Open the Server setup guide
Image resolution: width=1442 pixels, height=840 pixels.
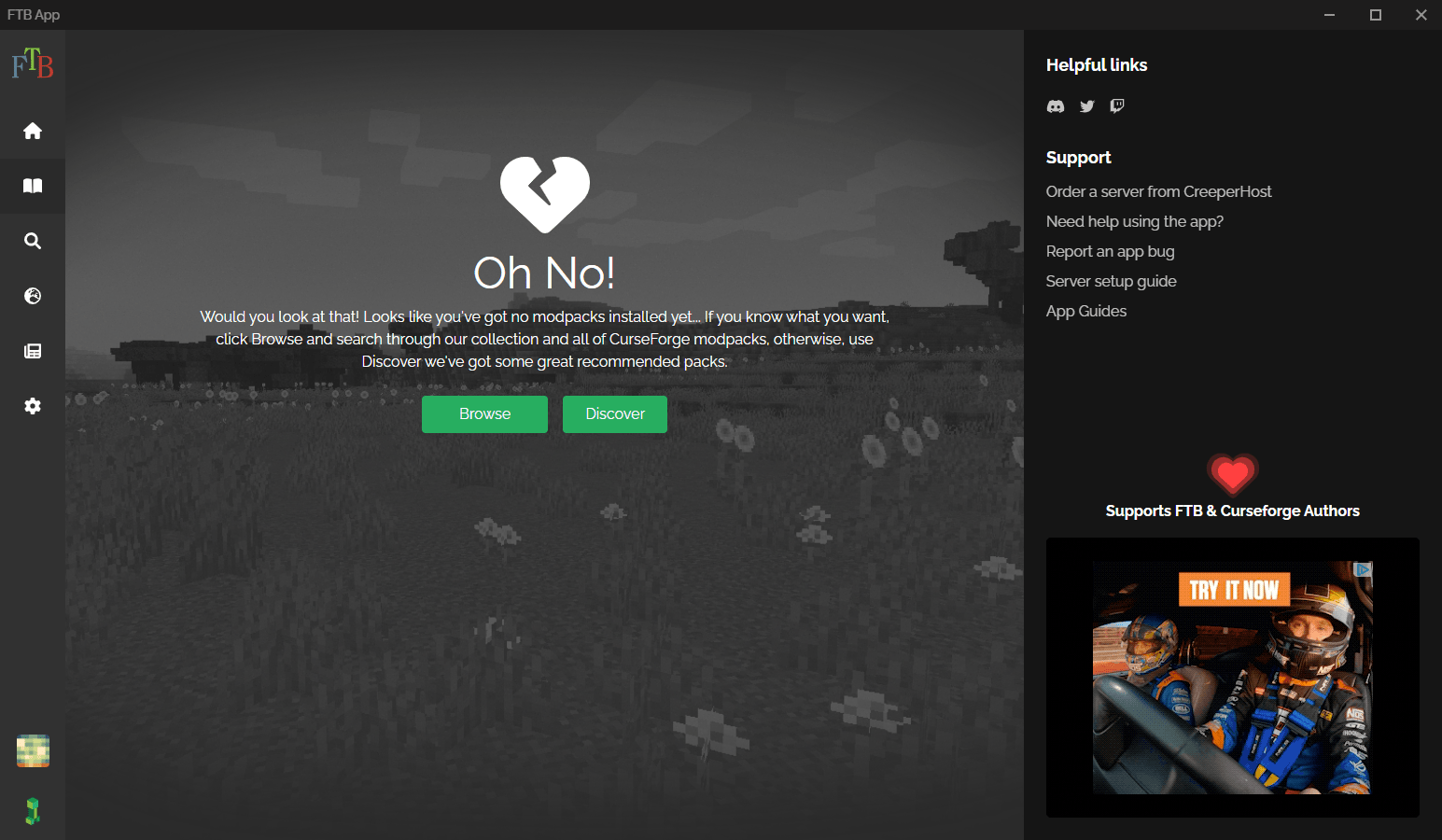click(1111, 281)
